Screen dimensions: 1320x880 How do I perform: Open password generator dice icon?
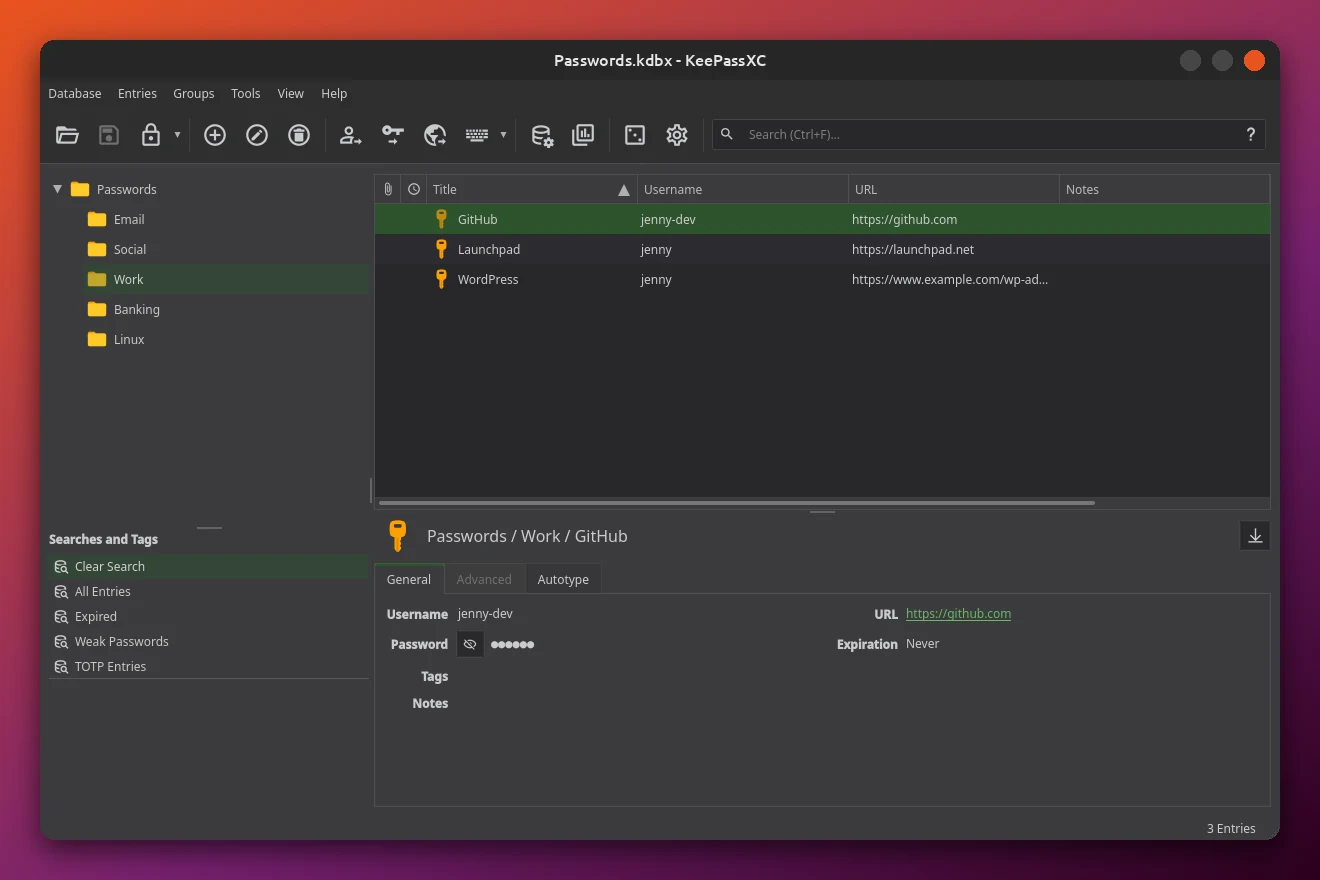click(635, 135)
